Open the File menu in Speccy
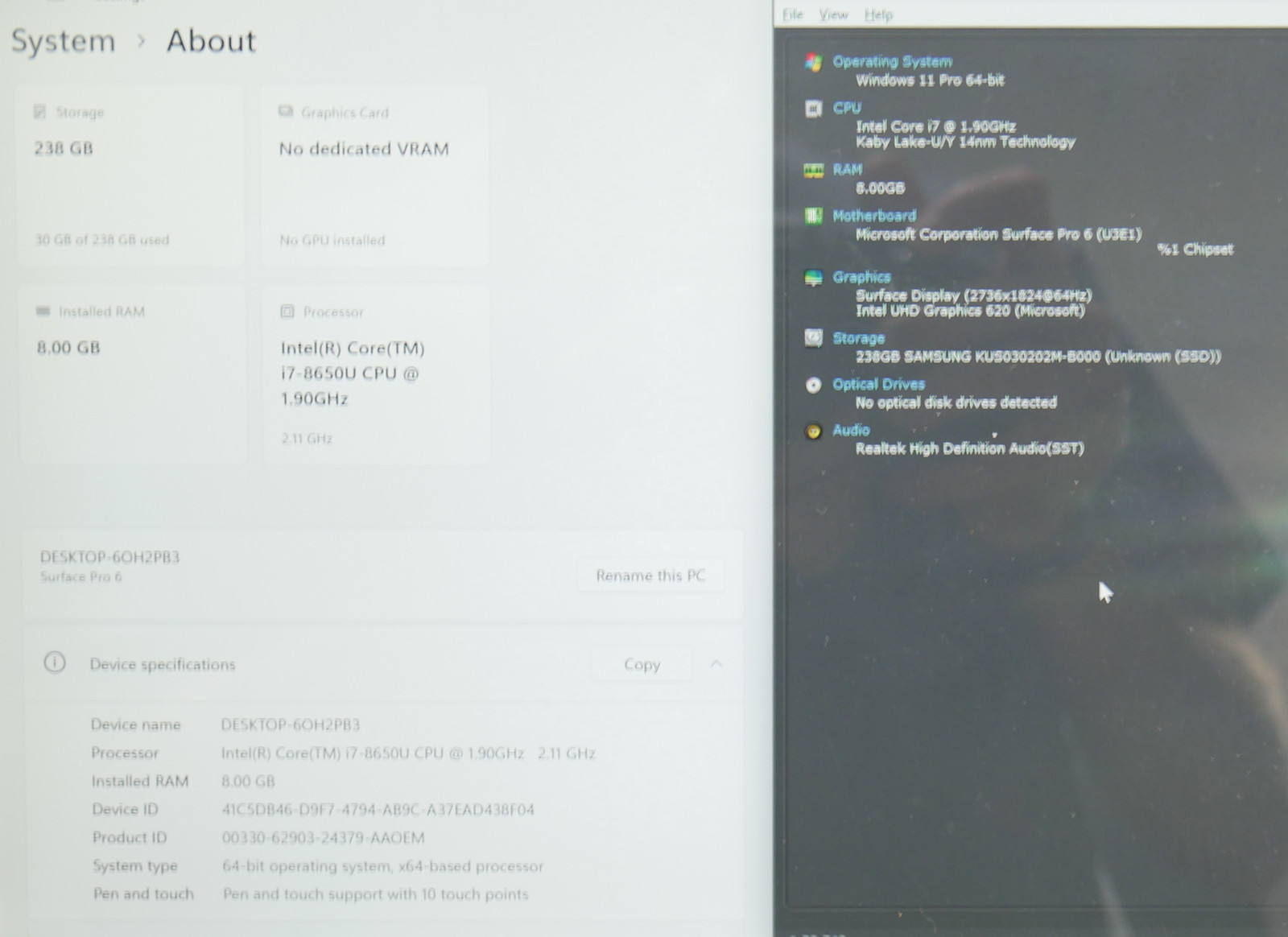Image resolution: width=1288 pixels, height=937 pixels. point(793,14)
